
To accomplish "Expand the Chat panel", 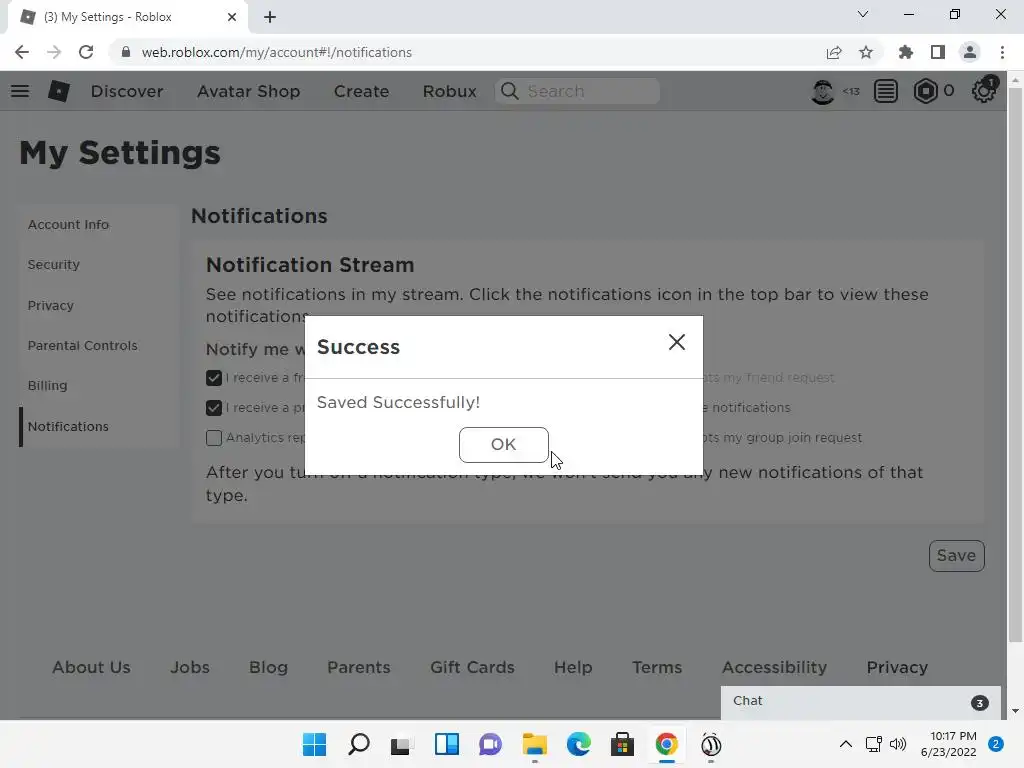I will (x=861, y=701).
